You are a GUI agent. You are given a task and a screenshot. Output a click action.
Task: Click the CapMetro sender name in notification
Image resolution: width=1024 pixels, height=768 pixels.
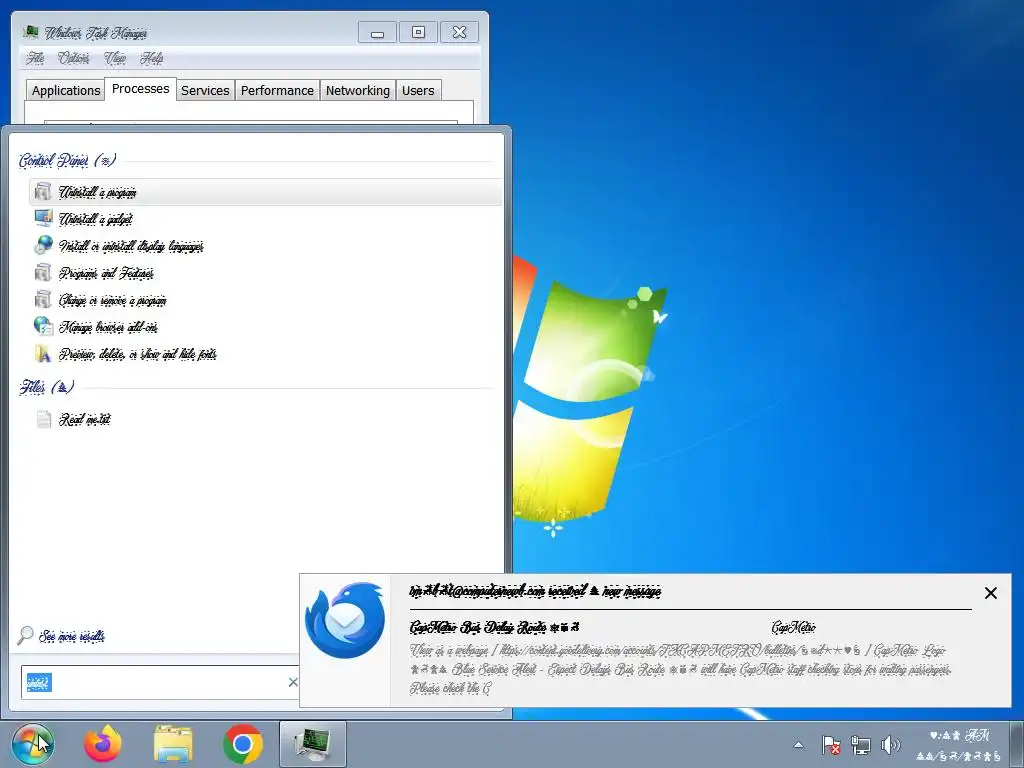point(793,628)
